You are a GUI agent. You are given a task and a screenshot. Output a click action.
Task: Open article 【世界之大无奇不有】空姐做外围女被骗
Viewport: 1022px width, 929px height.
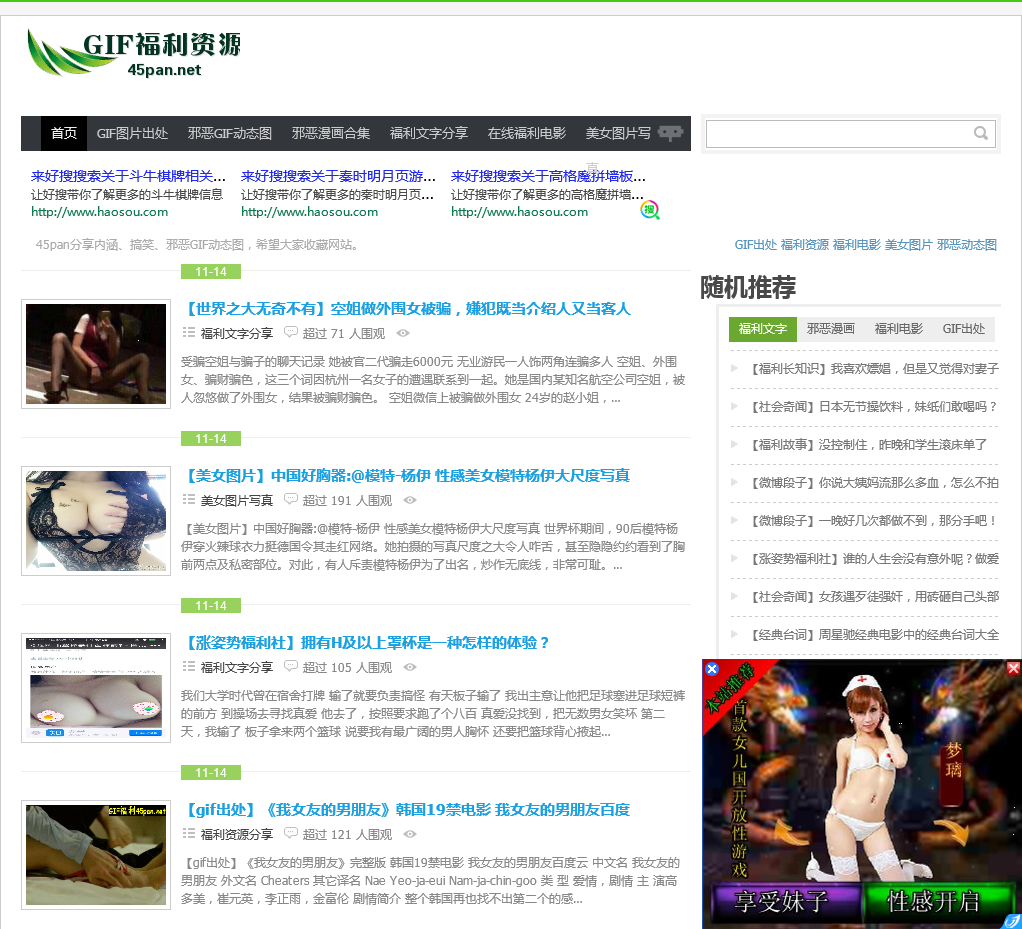[406, 308]
